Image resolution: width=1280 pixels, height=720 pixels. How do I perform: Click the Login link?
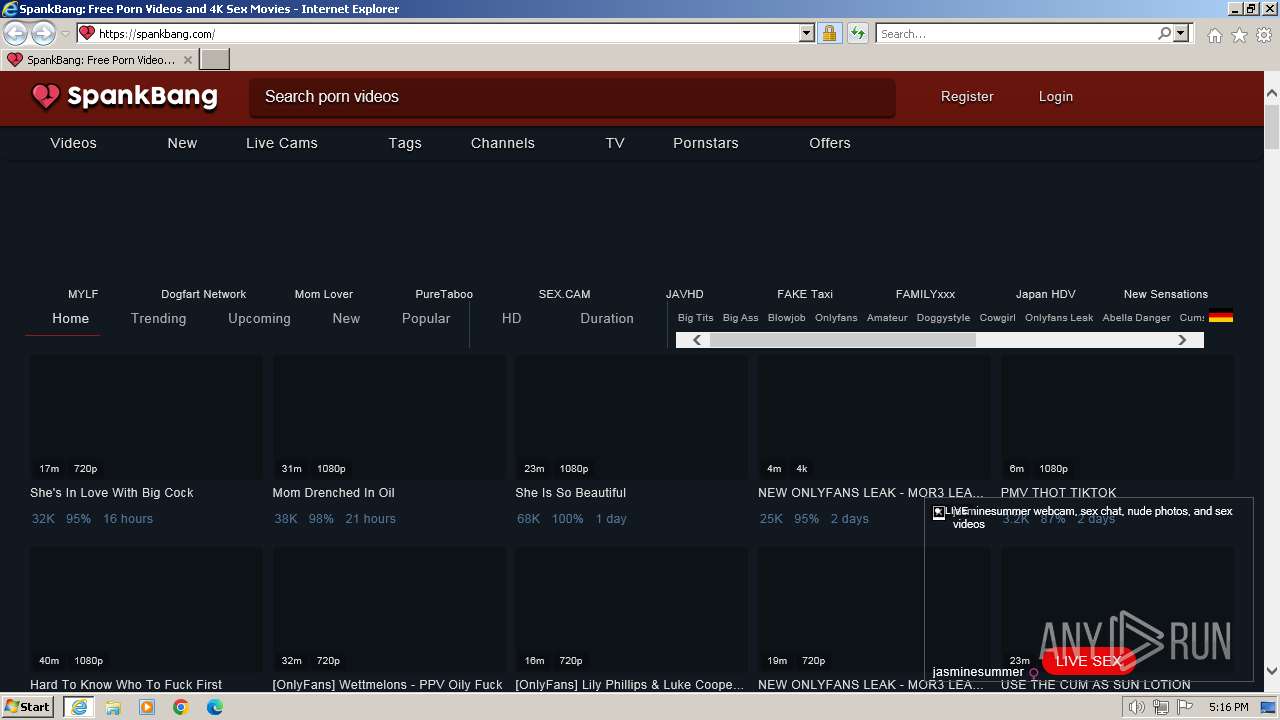click(x=1056, y=97)
